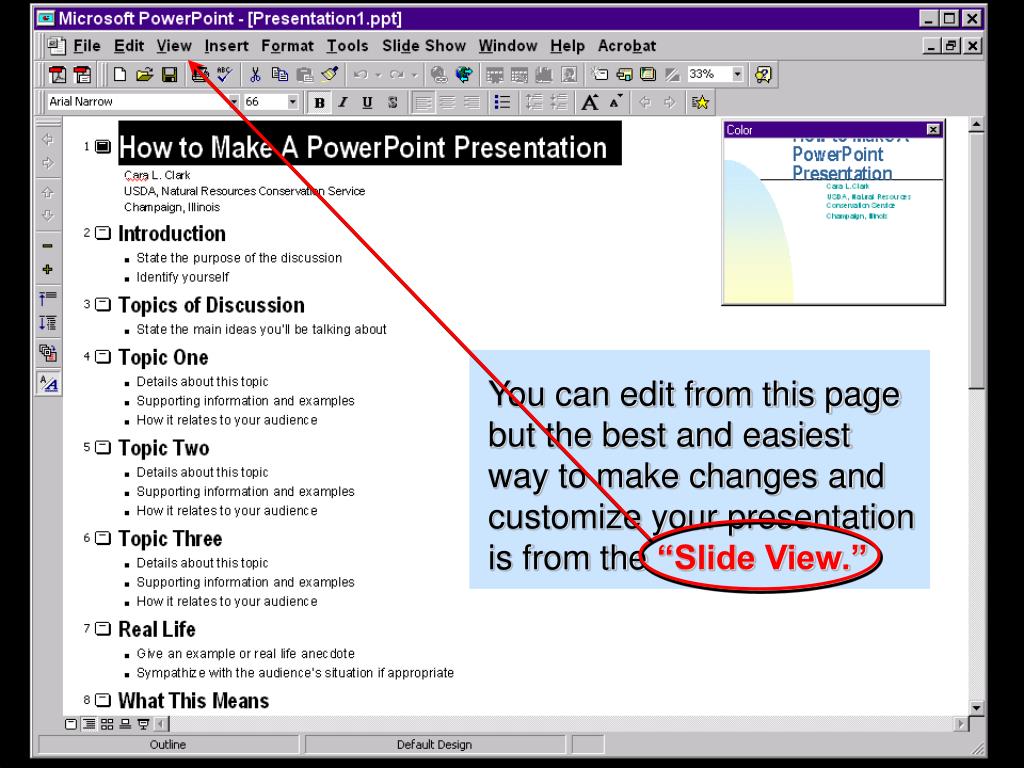The height and width of the screenshot is (768, 1024).
Task: Open the Insert menu
Action: click(x=226, y=46)
